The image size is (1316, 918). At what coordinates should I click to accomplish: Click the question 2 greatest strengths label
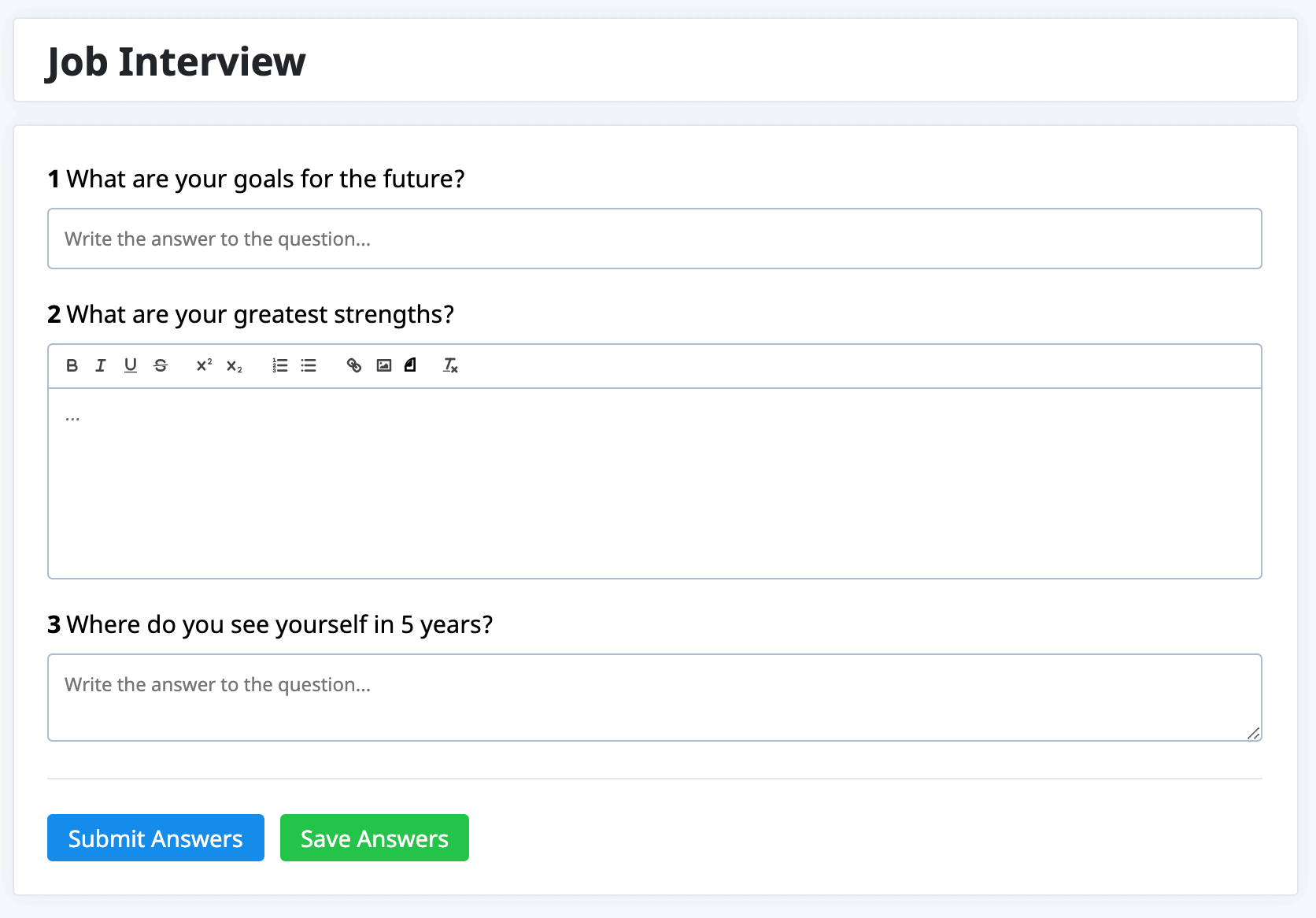point(251,314)
